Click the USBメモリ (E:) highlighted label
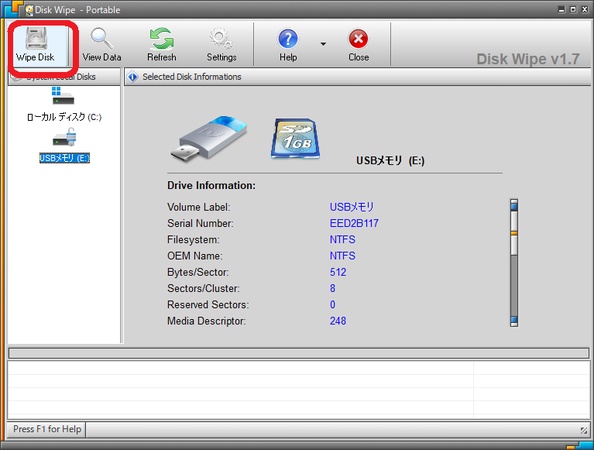The width and height of the screenshot is (594, 450). pyautogui.click(x=64, y=158)
